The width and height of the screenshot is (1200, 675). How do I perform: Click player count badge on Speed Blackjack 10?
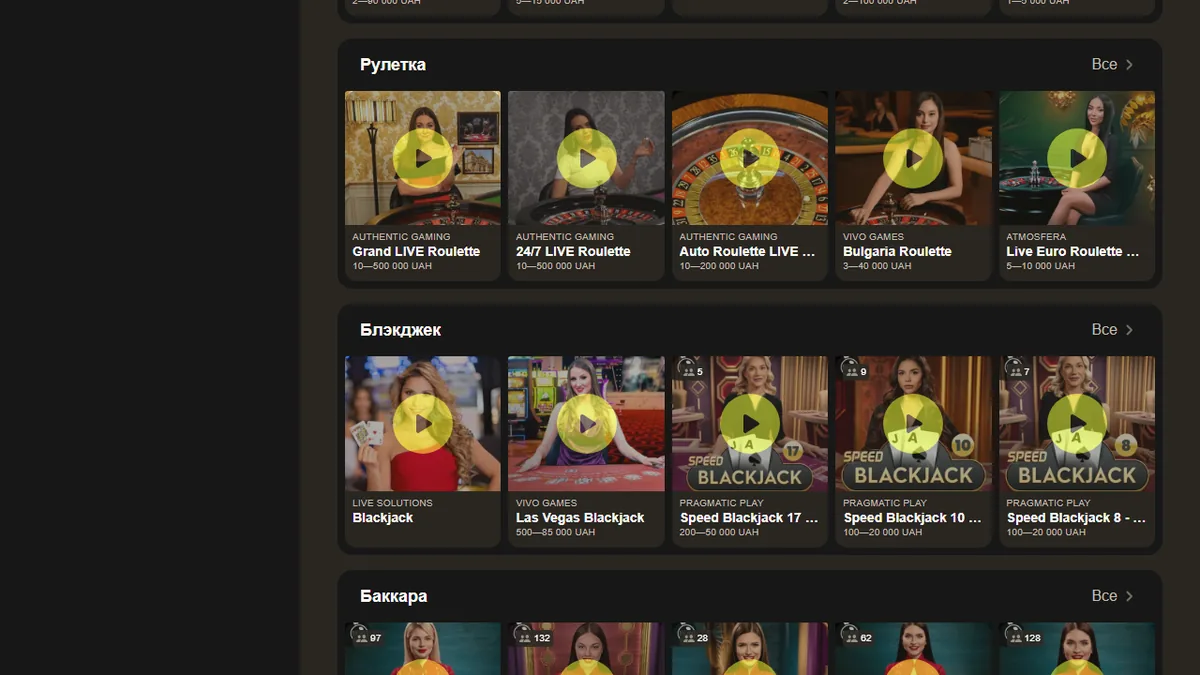click(855, 371)
